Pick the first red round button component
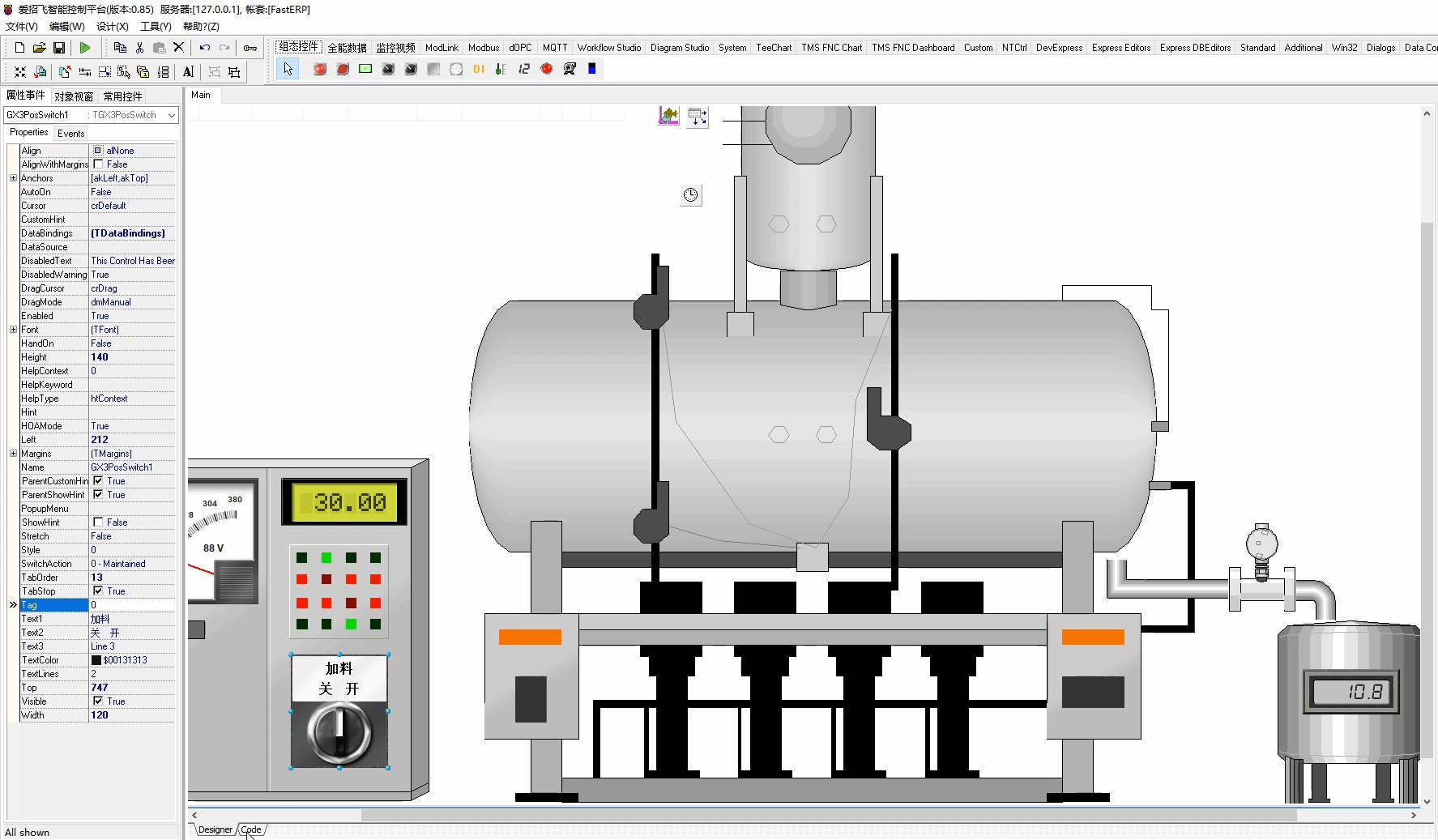Image resolution: width=1438 pixels, height=840 pixels. (x=320, y=69)
